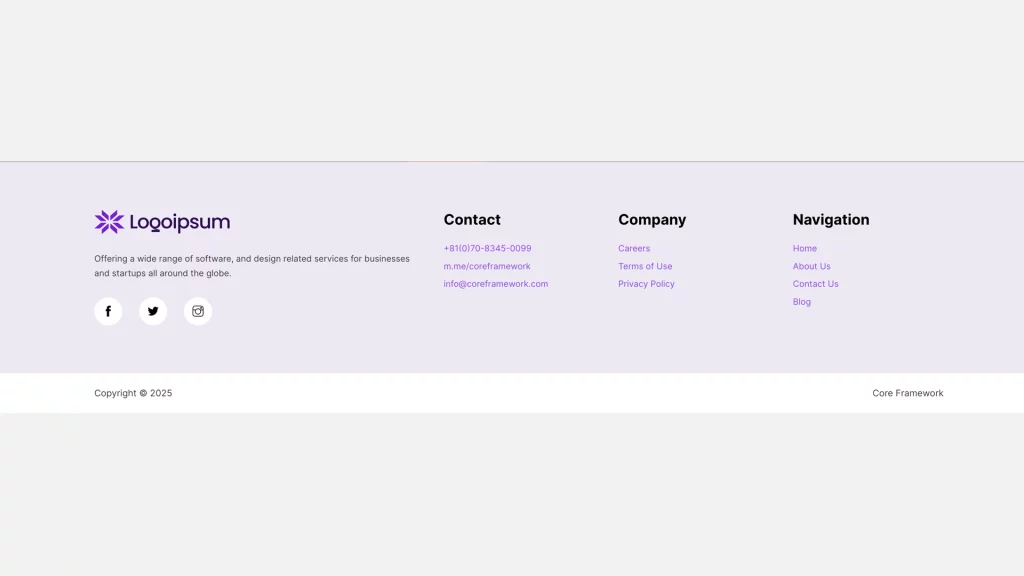Select About Us in footer navigation
Image resolution: width=1024 pixels, height=576 pixels.
pos(811,267)
